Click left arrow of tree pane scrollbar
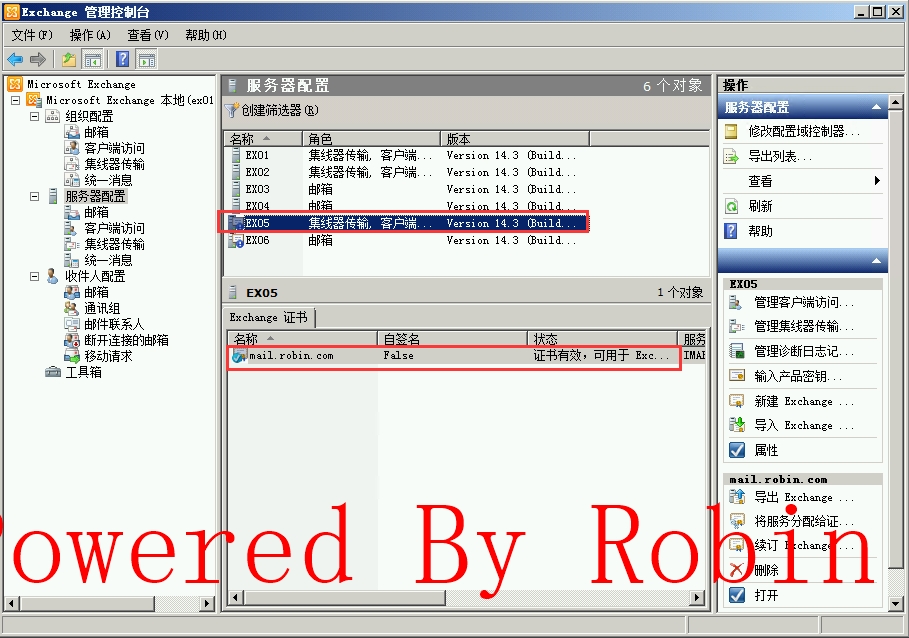Viewport: 909px width, 638px height. click(11, 603)
